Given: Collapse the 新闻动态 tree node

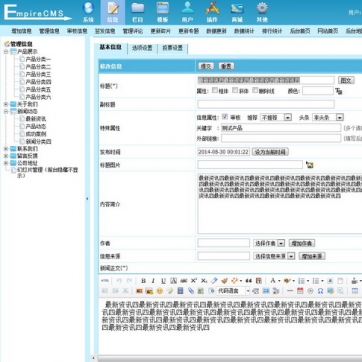Looking at the screenshot, I should pos(6,112).
